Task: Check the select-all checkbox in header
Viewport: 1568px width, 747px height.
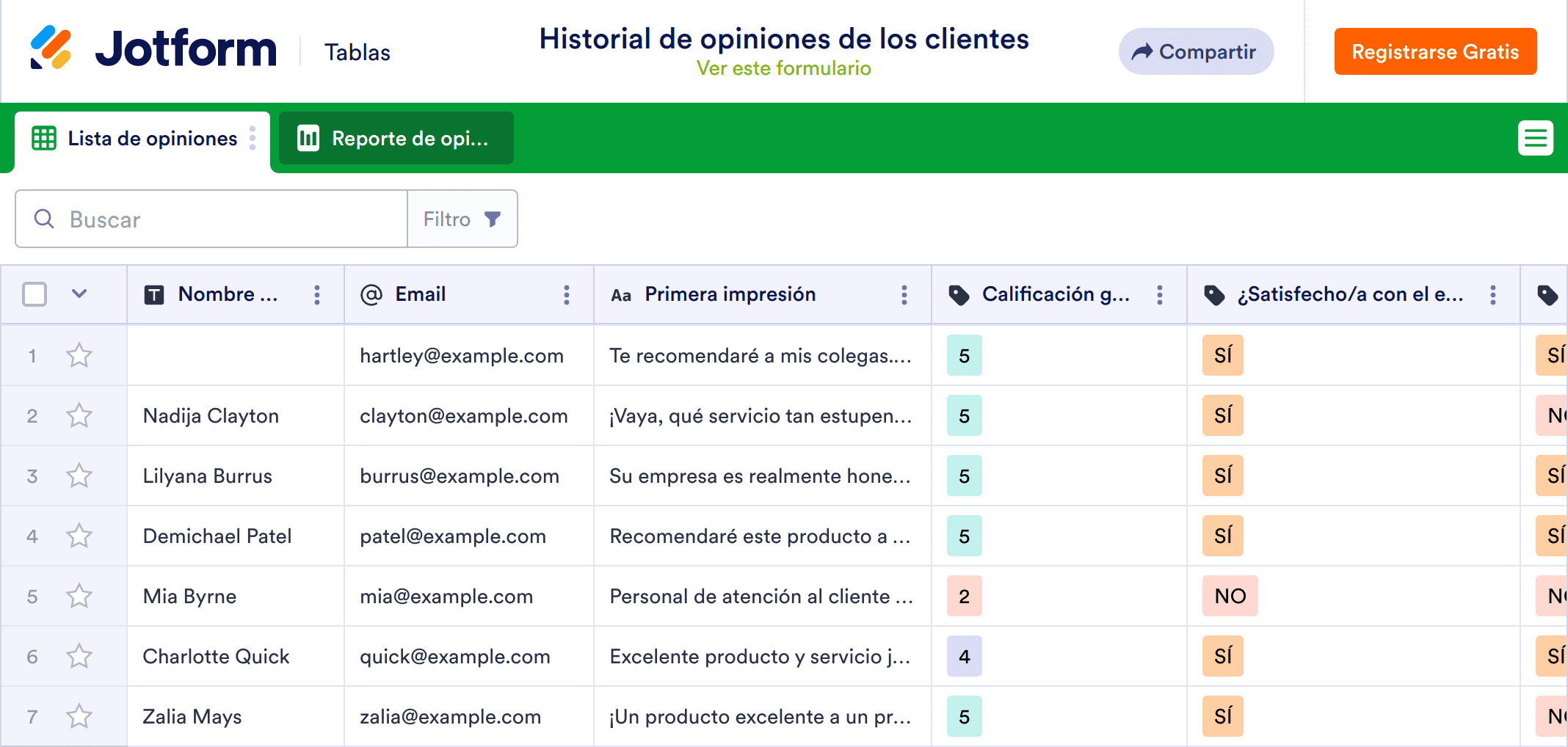Action: [x=34, y=294]
